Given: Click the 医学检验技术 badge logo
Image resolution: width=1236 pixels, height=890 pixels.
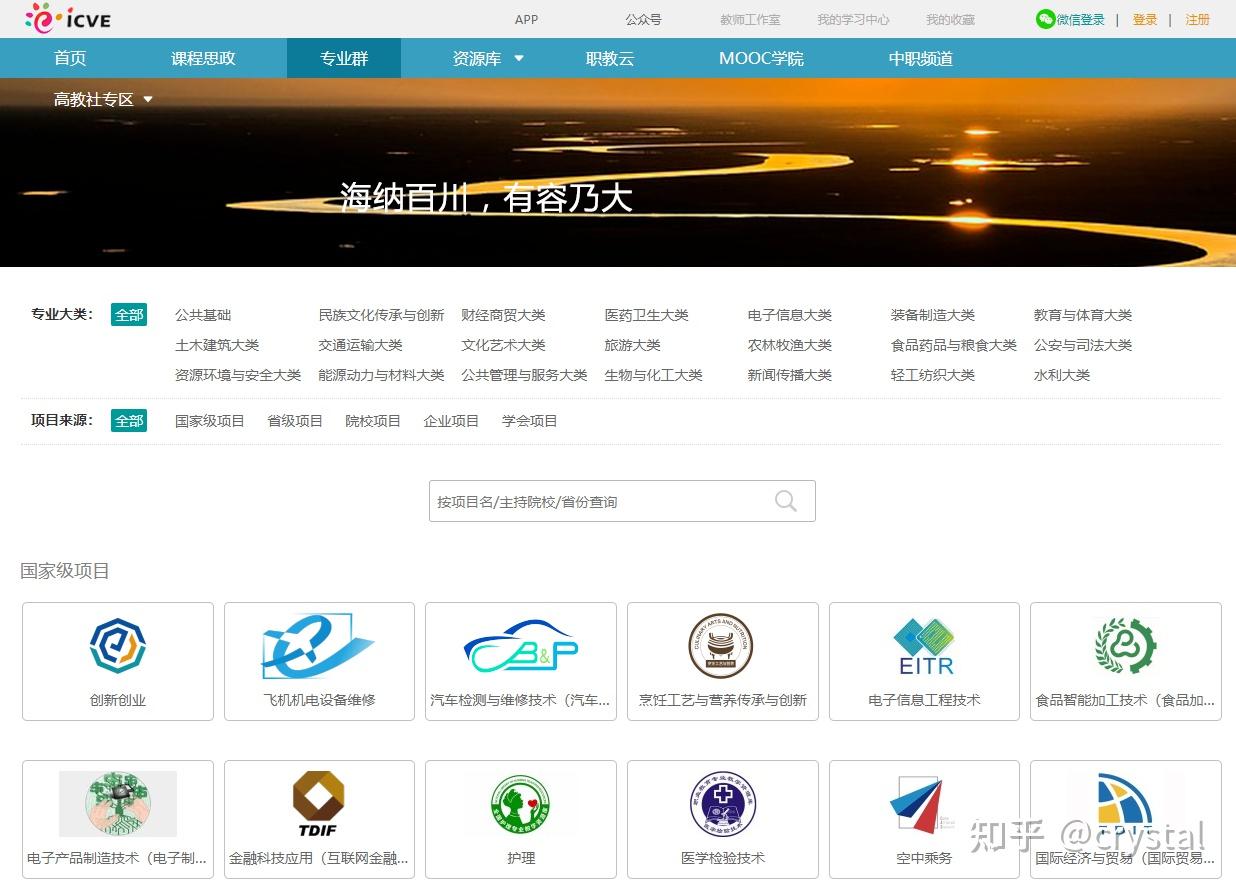Looking at the screenshot, I should pos(722,805).
